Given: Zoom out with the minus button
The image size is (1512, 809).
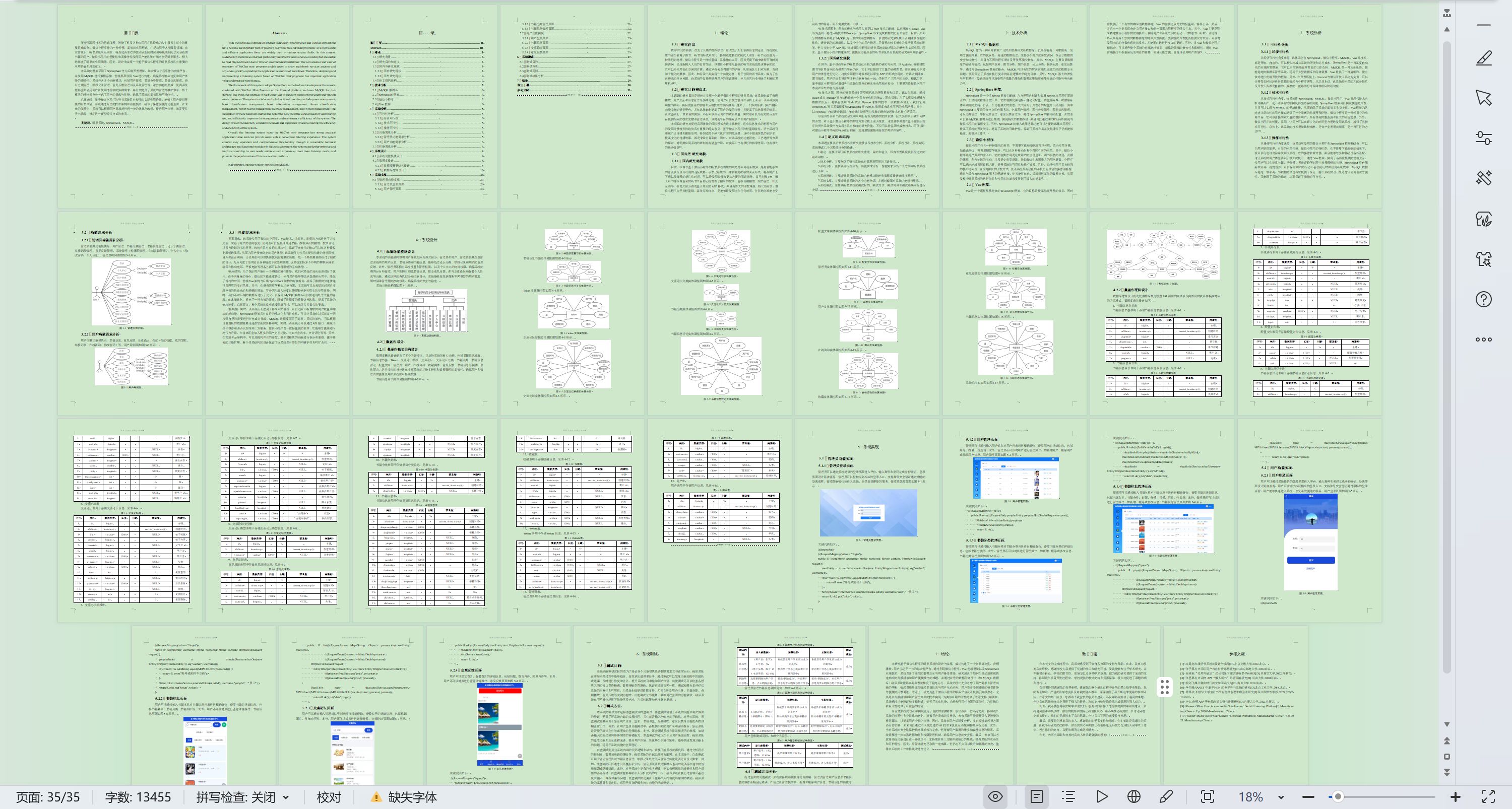Looking at the screenshot, I should [x=1308, y=797].
